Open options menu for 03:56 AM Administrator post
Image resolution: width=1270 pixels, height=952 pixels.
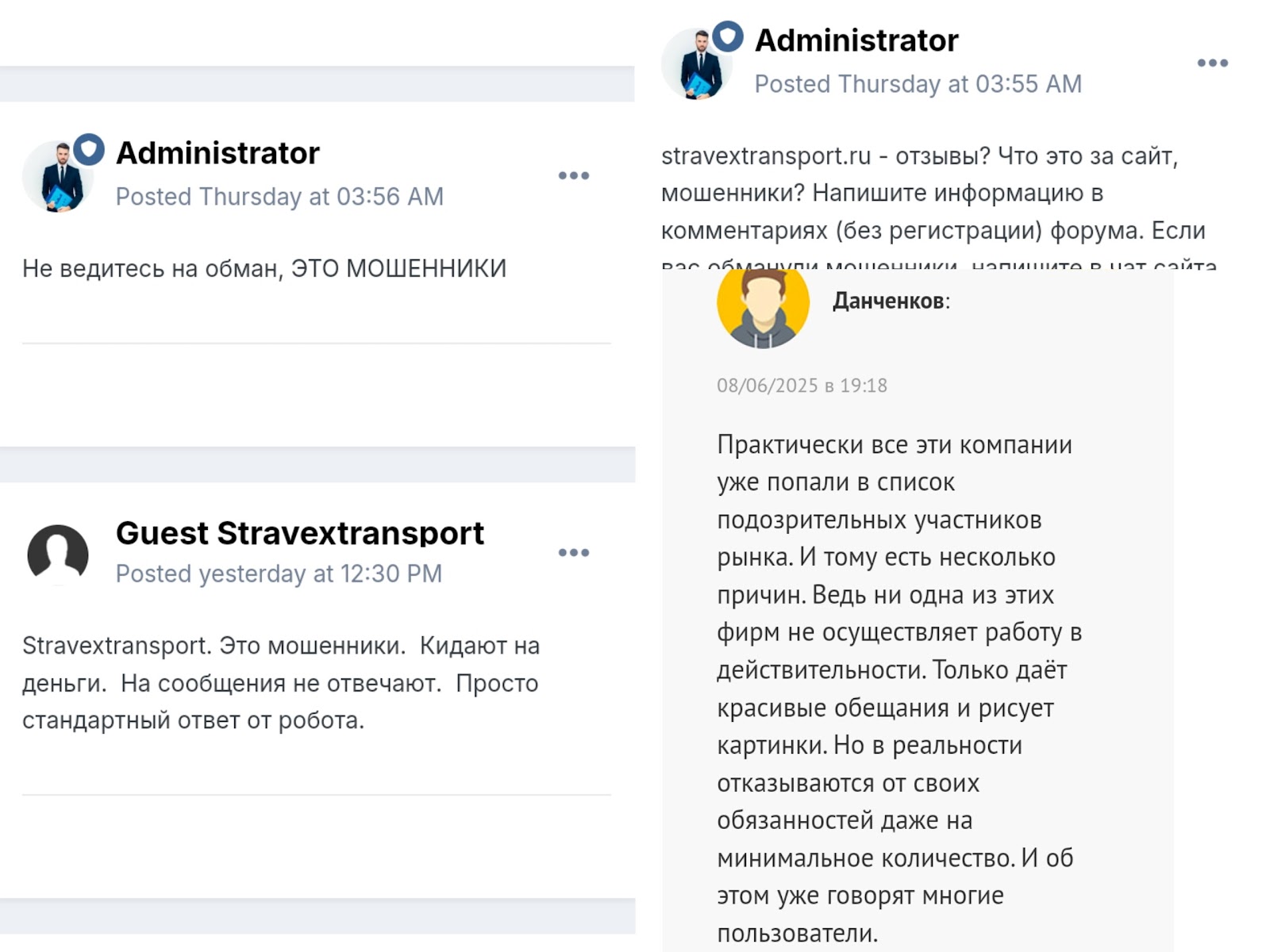click(573, 175)
